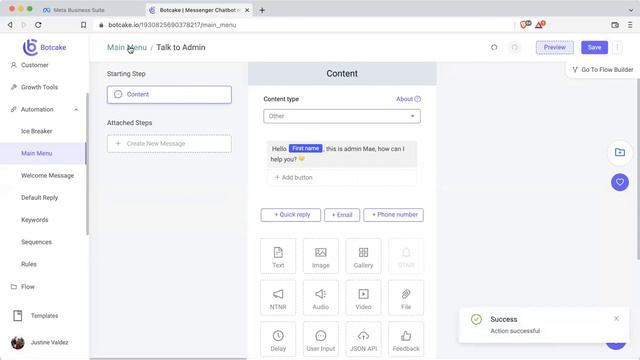Add an NTNR content block
Viewport: 640px width, 360px height.
pos(278,298)
